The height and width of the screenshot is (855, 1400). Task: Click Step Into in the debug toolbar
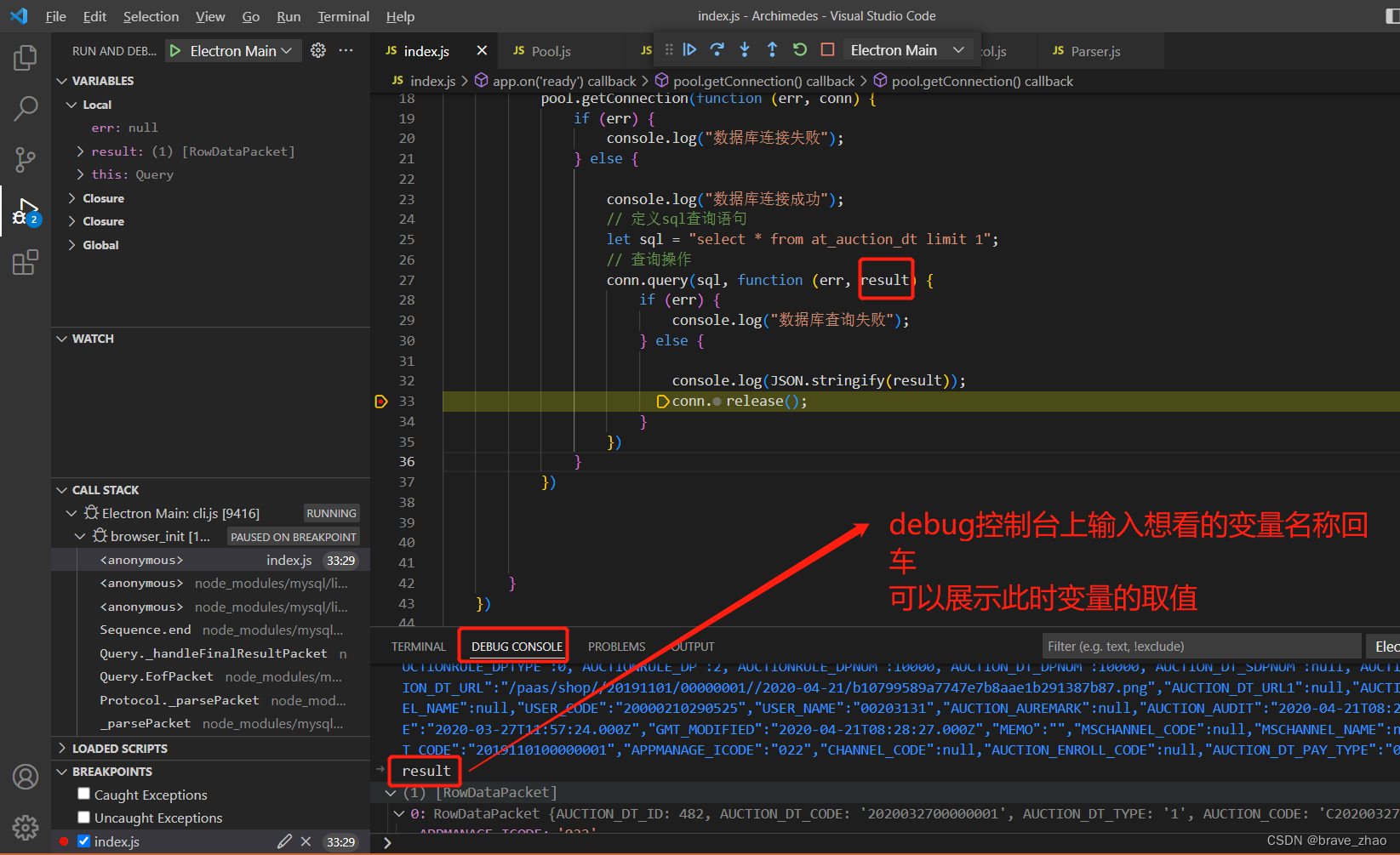point(745,50)
